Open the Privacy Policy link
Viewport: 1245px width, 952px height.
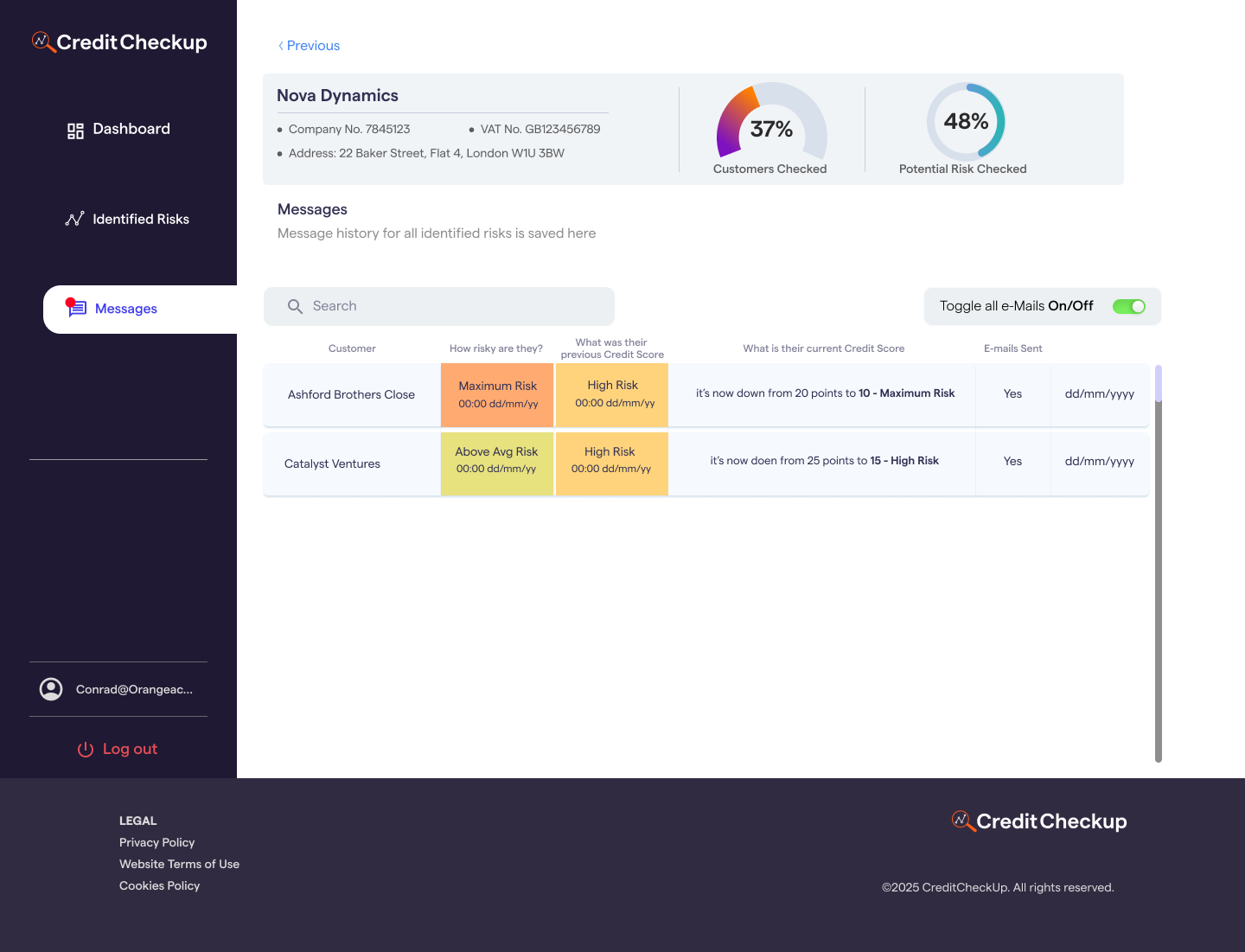156,842
